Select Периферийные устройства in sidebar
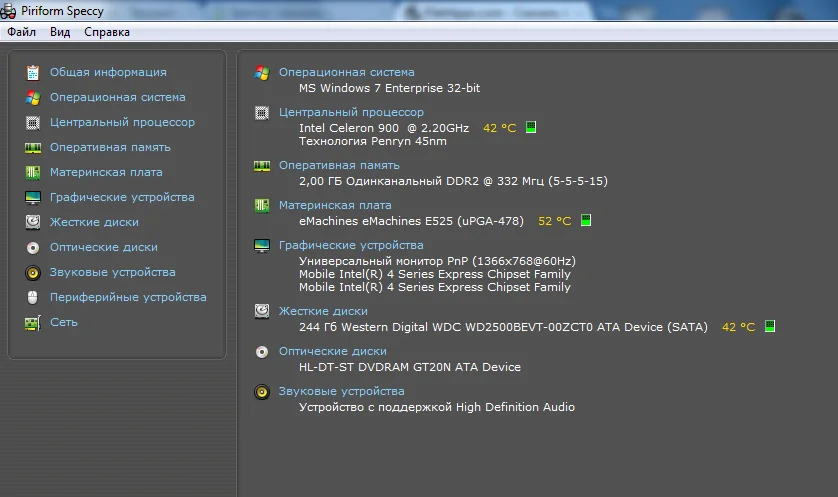Screen dimensions: 838x497 pyautogui.click(x=128, y=297)
